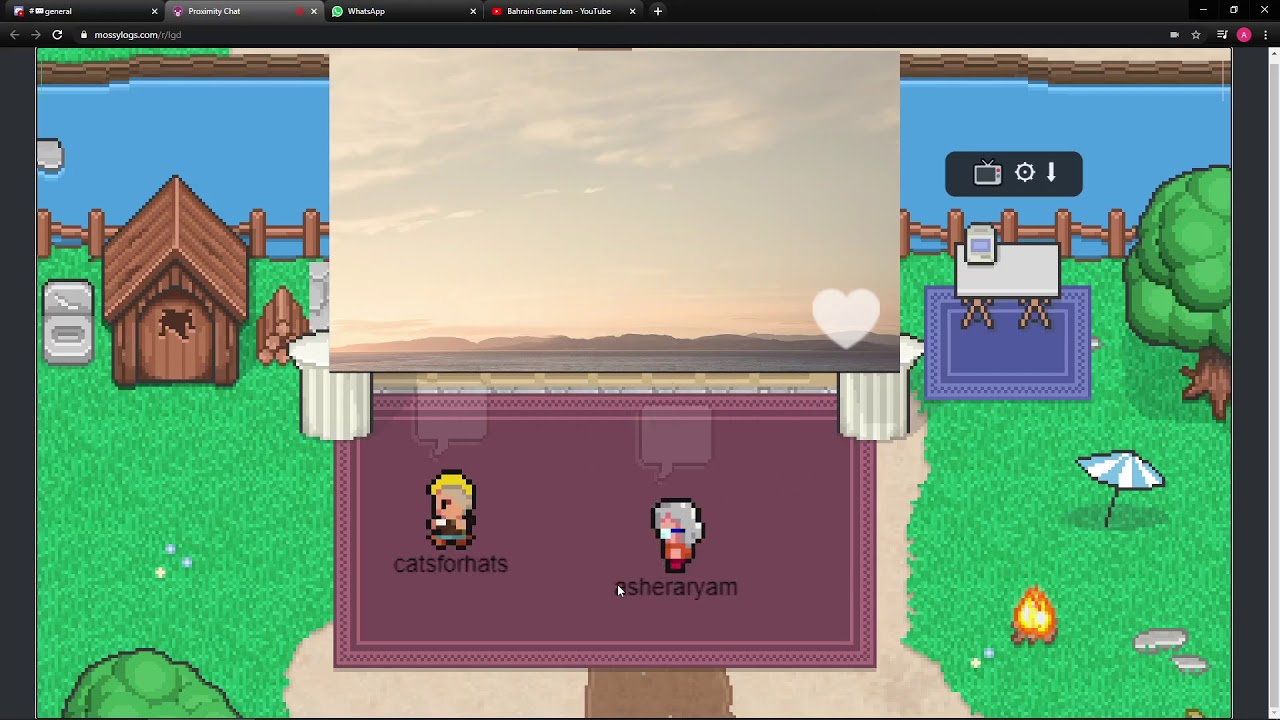Click the campfire
1280x720 pixels.
click(x=1034, y=616)
